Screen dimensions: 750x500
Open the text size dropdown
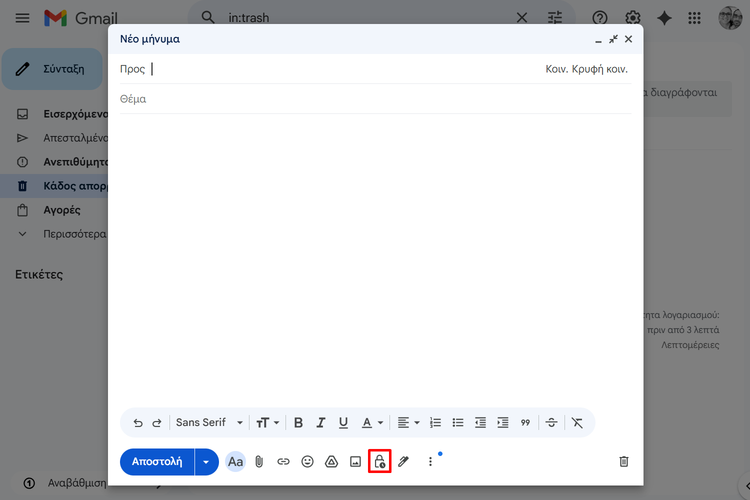[267, 423]
